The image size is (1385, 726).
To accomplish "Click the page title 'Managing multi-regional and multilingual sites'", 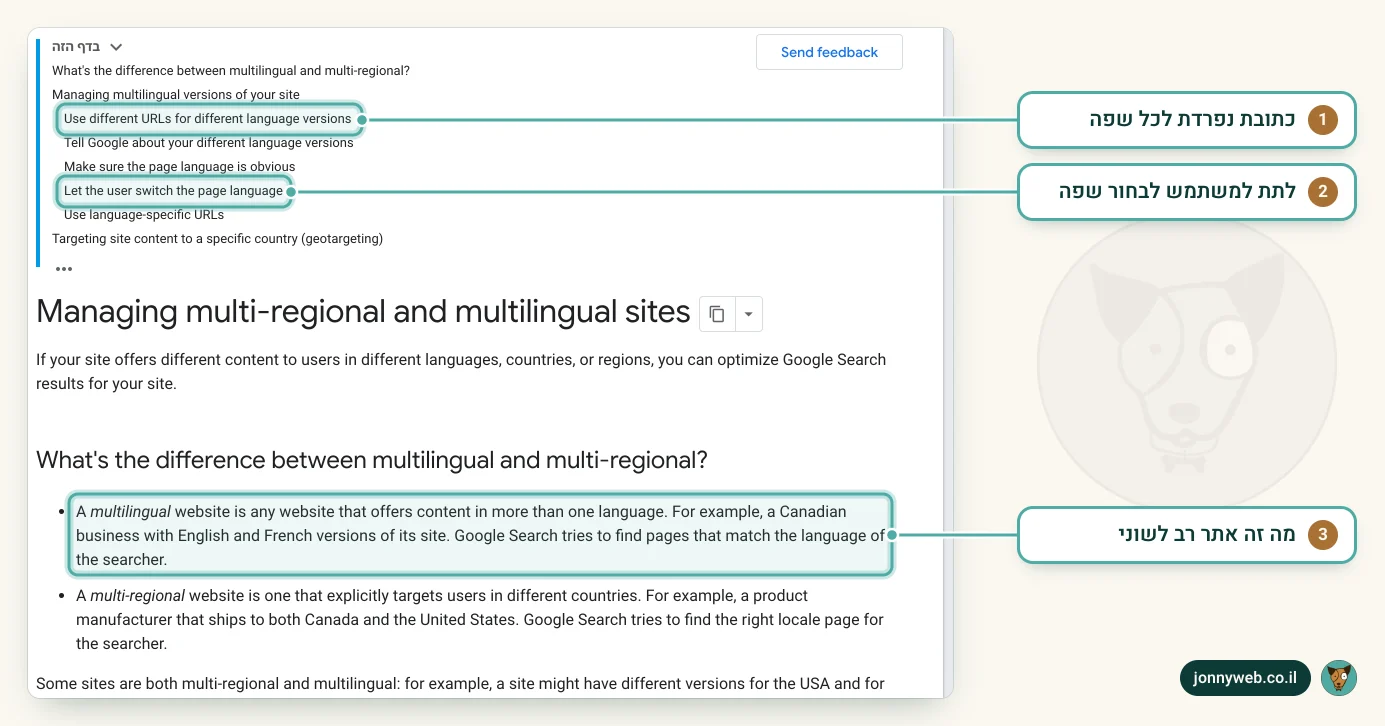I will coord(363,312).
